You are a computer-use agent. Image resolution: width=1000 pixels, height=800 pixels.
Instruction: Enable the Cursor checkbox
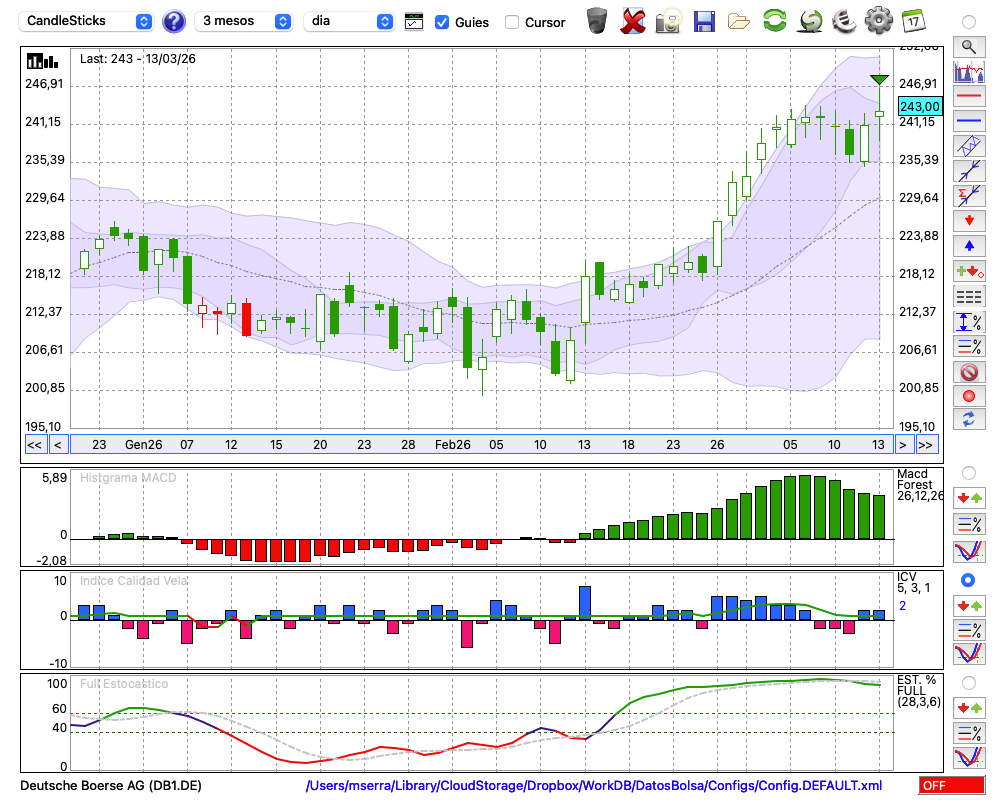512,22
